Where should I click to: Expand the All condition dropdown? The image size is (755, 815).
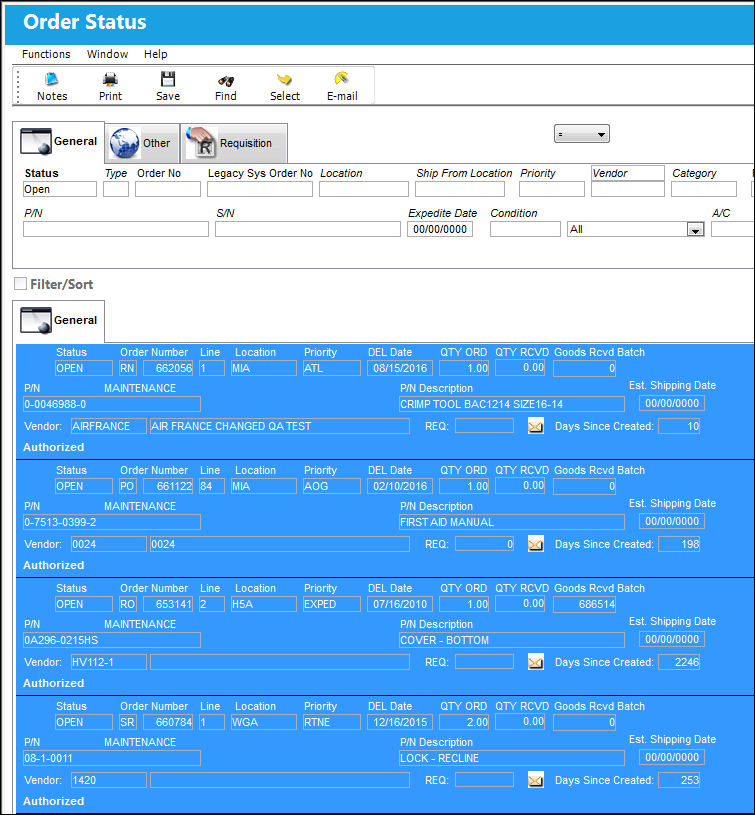click(x=695, y=229)
